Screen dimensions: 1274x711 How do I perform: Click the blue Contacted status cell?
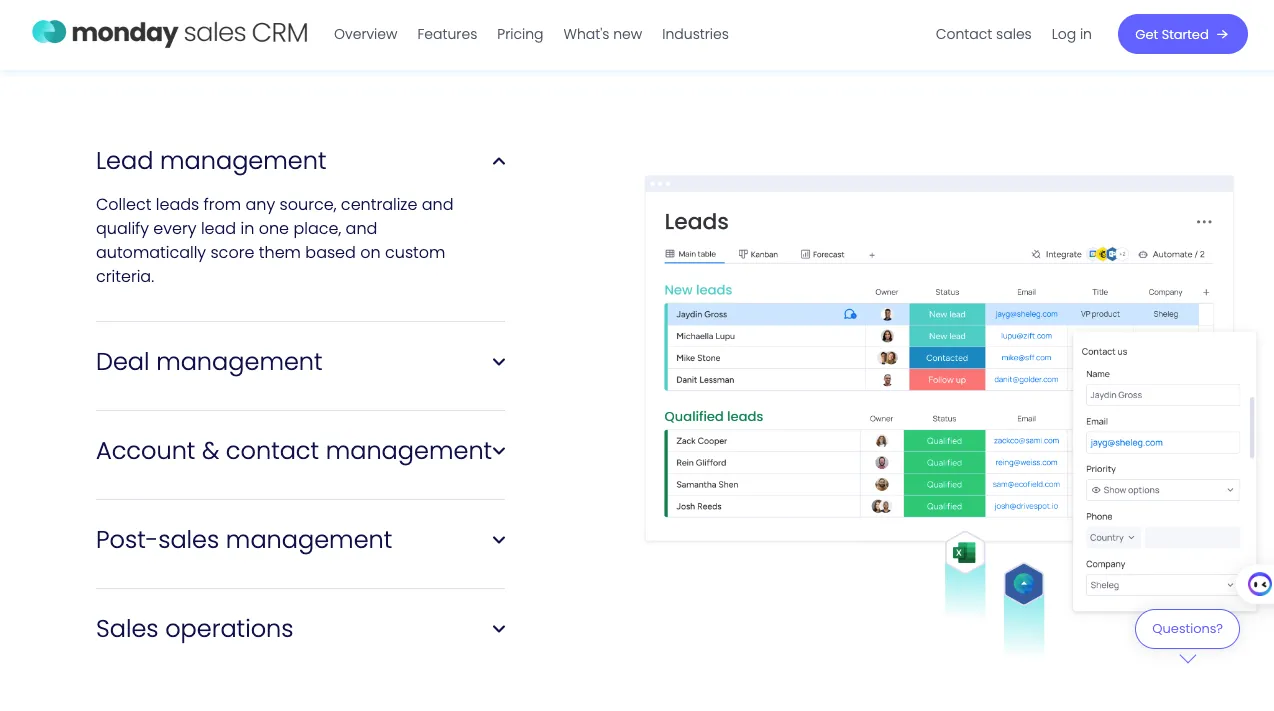coord(947,358)
